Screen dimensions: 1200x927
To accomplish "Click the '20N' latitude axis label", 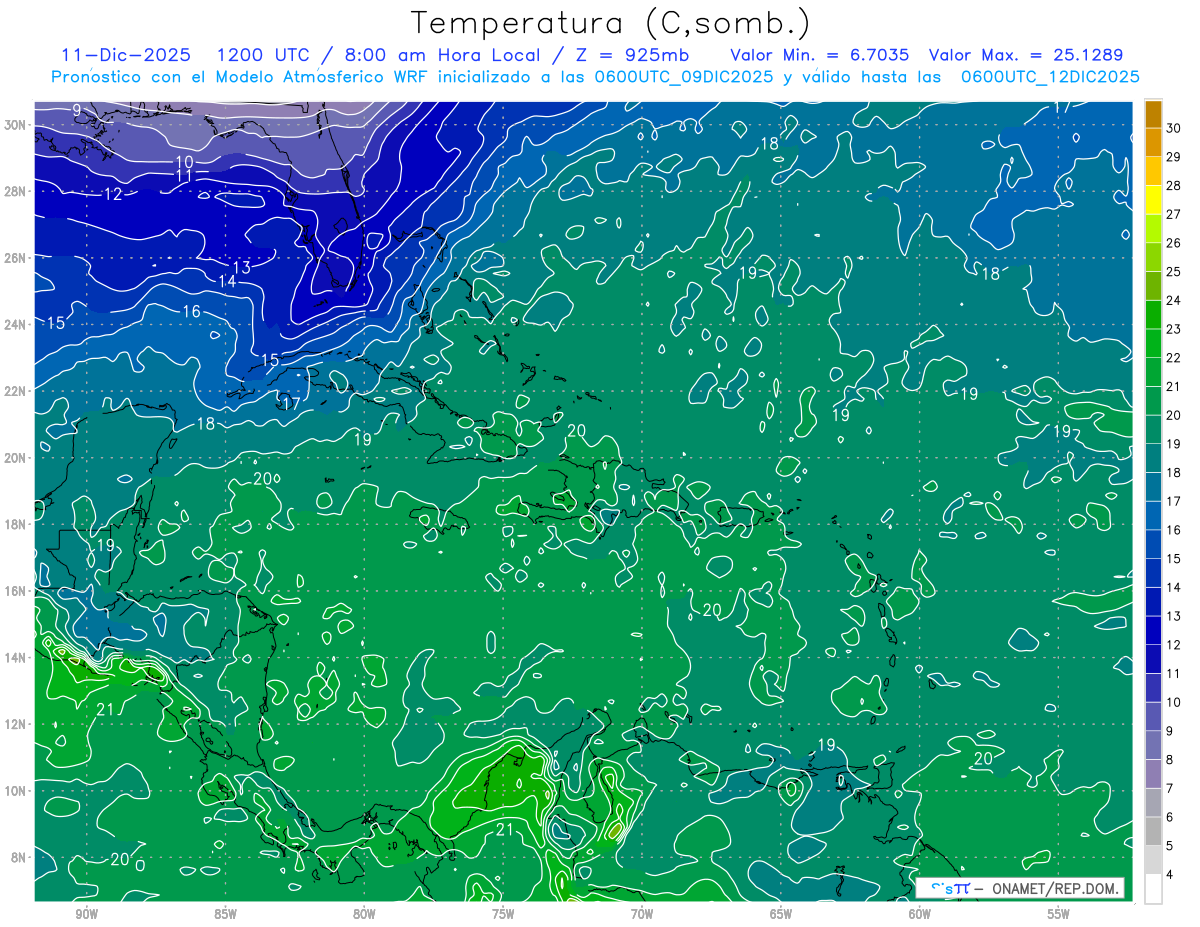I will point(17,457).
